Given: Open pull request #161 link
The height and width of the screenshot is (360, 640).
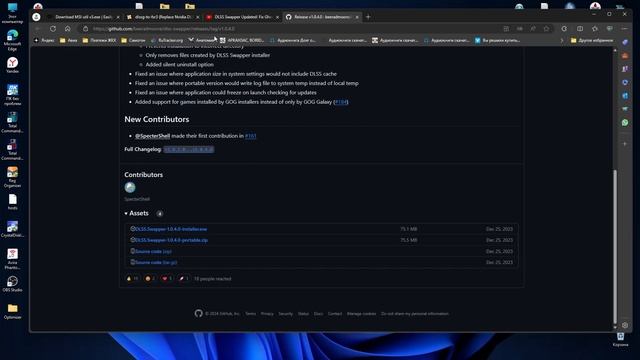Looking at the screenshot, I should (x=251, y=136).
